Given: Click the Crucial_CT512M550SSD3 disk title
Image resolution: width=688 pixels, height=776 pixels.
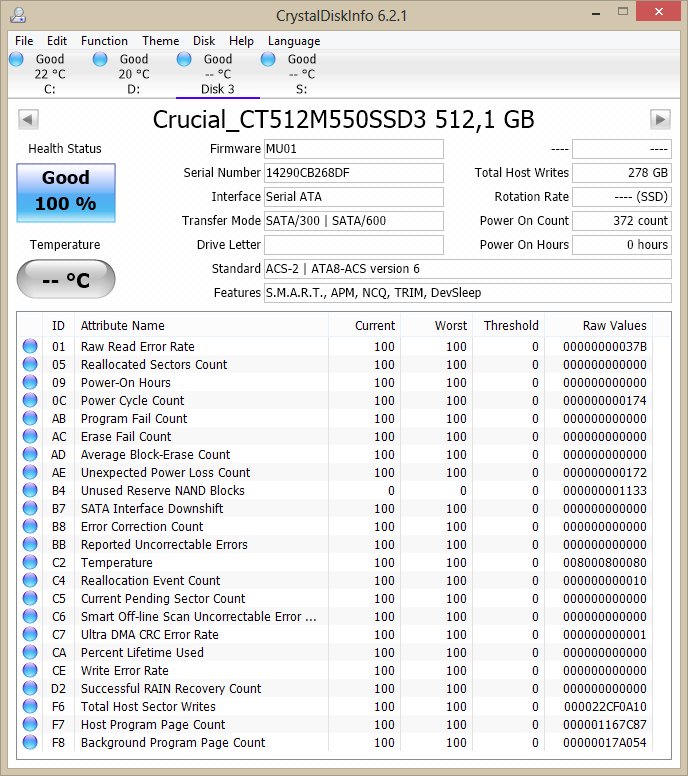Looking at the screenshot, I should (x=344, y=120).
